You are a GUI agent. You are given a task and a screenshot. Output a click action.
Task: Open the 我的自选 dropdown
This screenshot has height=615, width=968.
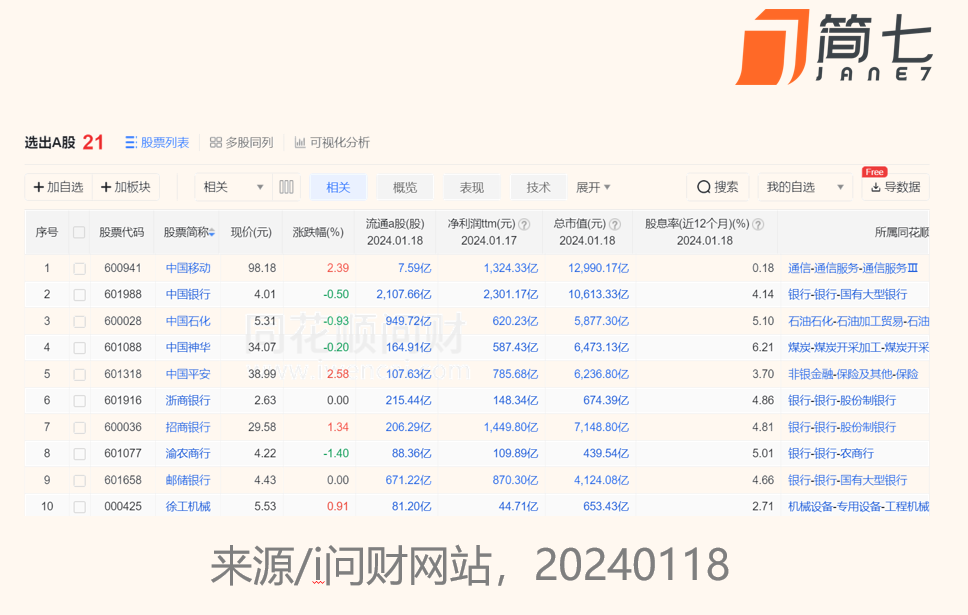pyautogui.click(x=805, y=187)
